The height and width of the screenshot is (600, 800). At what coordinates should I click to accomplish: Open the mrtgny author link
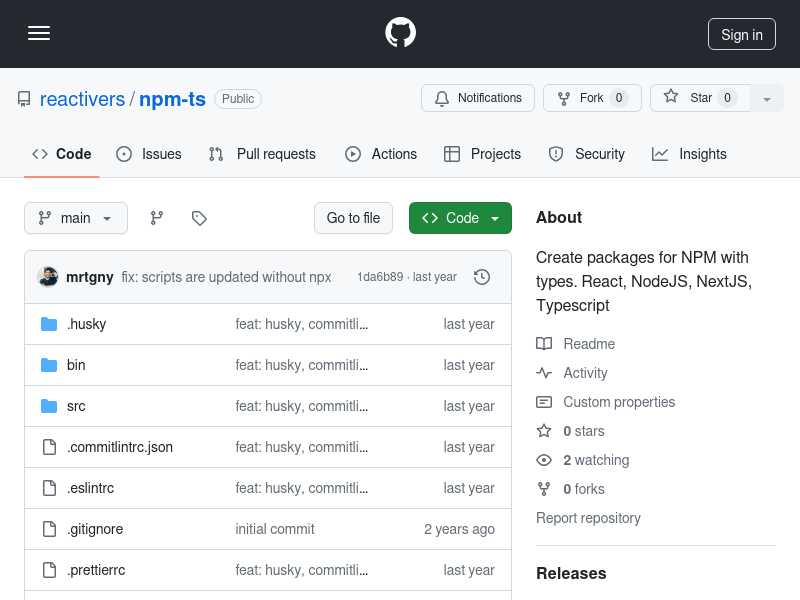[90, 277]
